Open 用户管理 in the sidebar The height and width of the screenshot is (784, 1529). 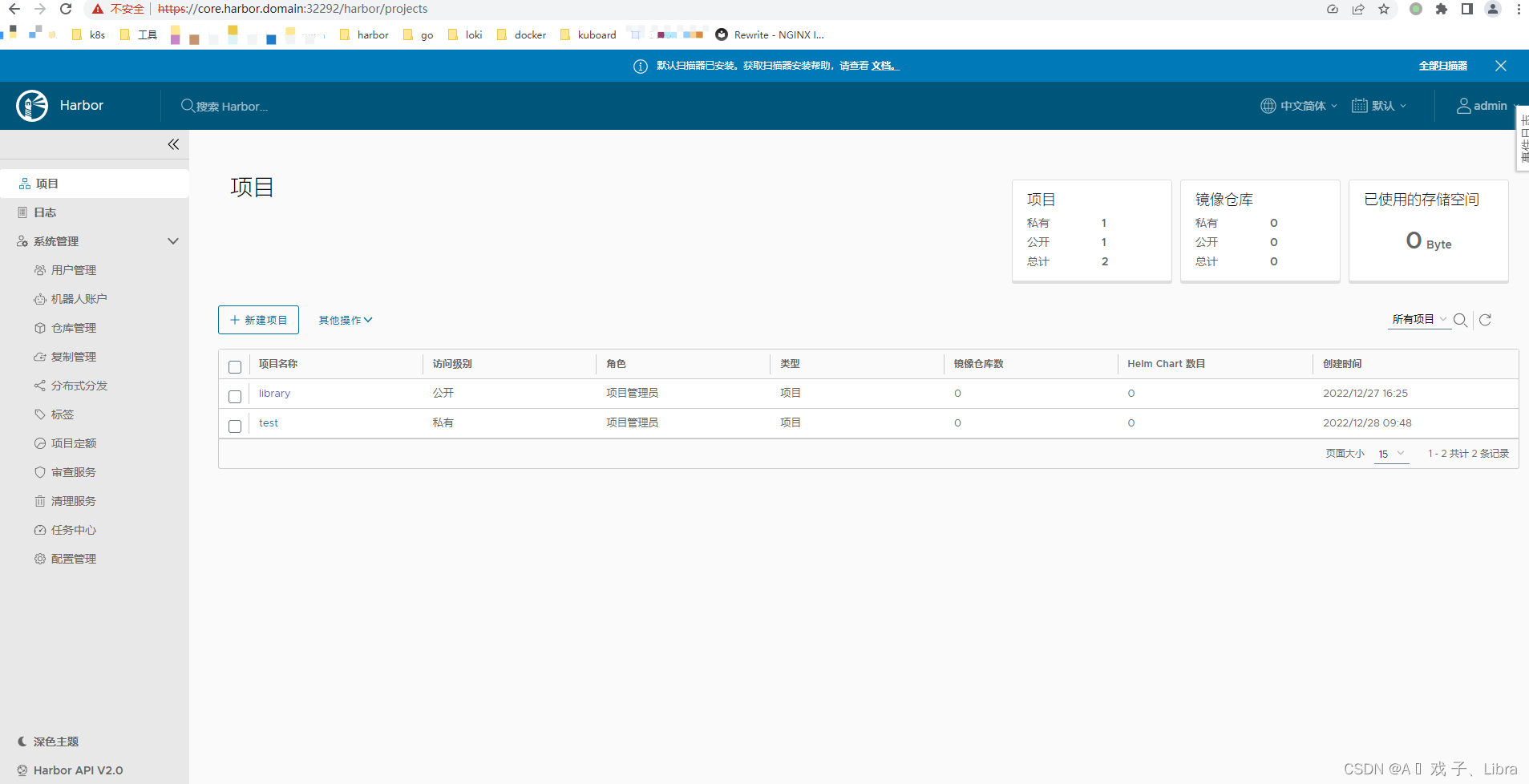coord(73,270)
